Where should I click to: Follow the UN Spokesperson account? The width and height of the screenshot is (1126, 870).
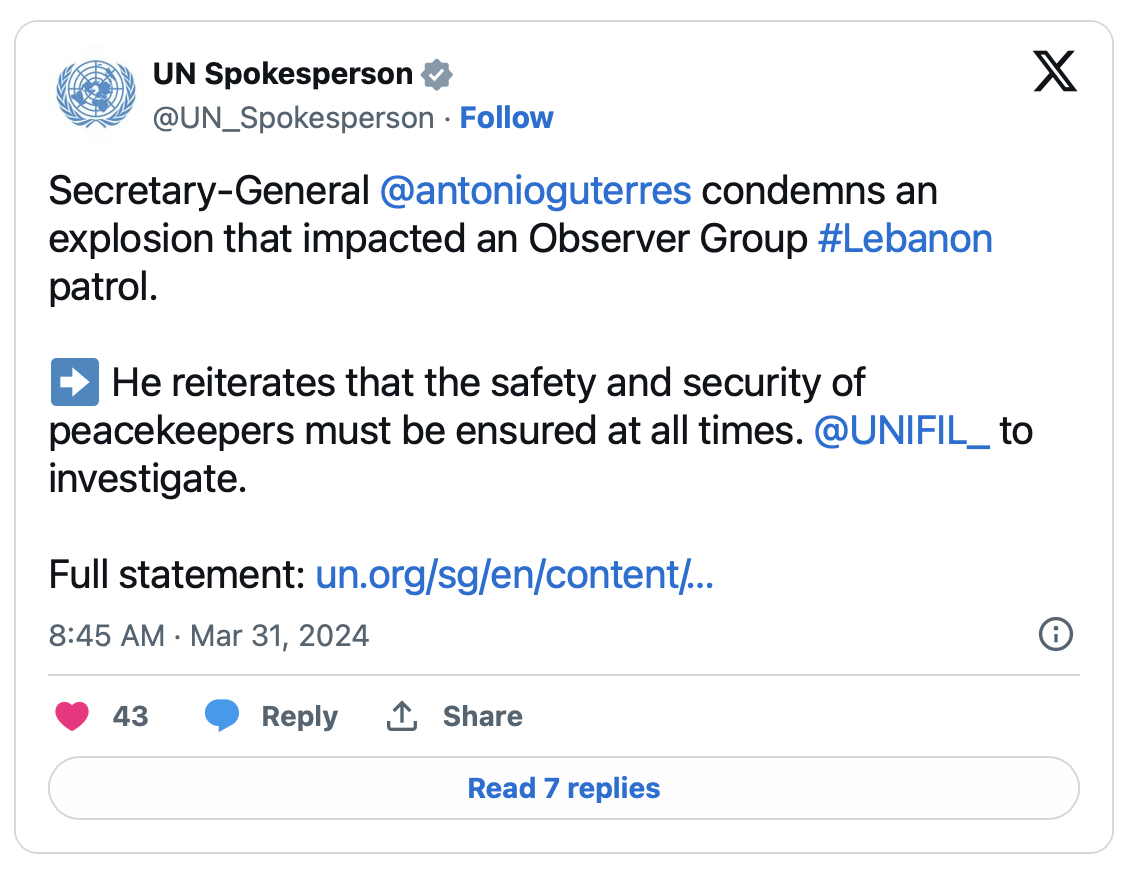(x=506, y=118)
